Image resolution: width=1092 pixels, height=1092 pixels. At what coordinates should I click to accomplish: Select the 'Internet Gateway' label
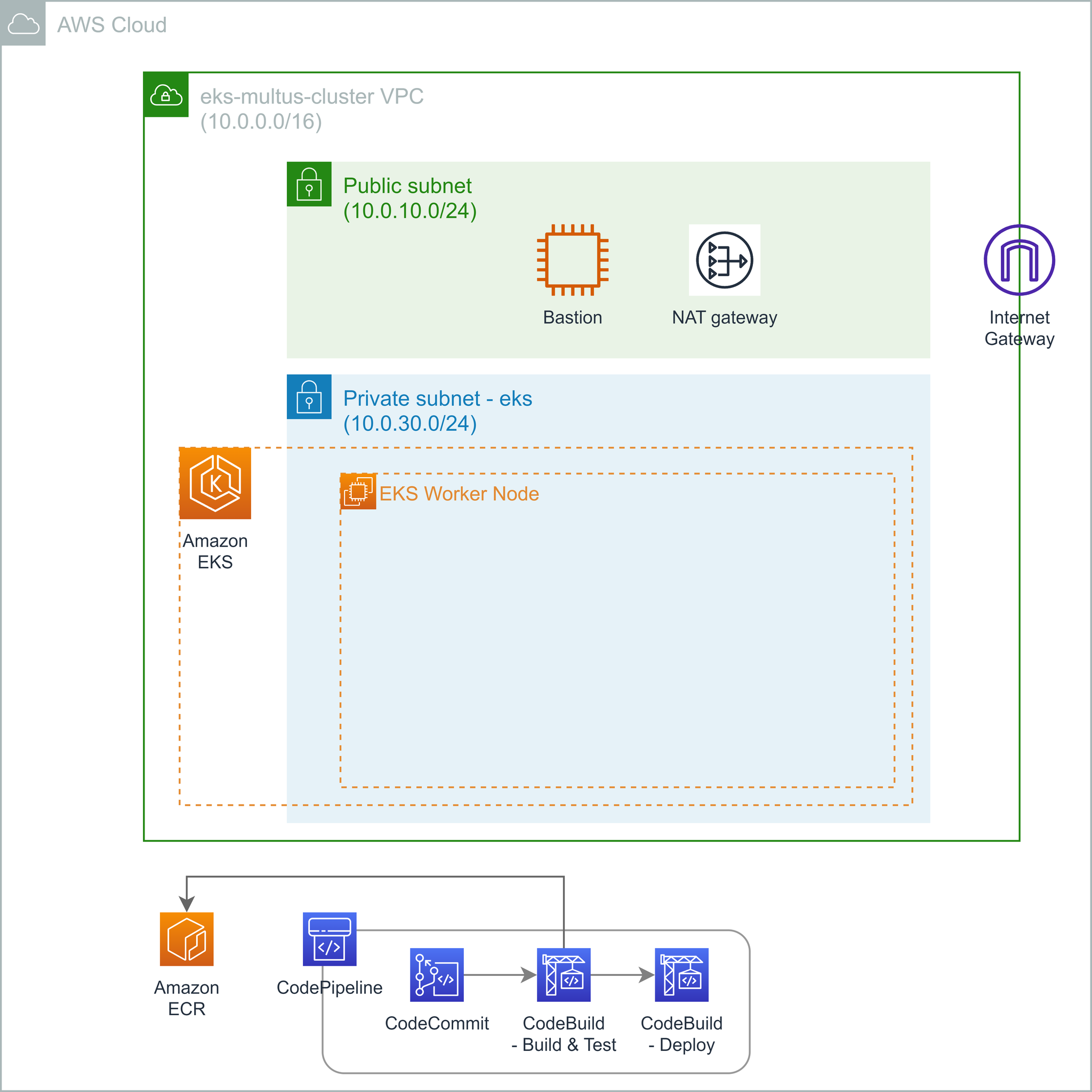pyautogui.click(x=1019, y=328)
